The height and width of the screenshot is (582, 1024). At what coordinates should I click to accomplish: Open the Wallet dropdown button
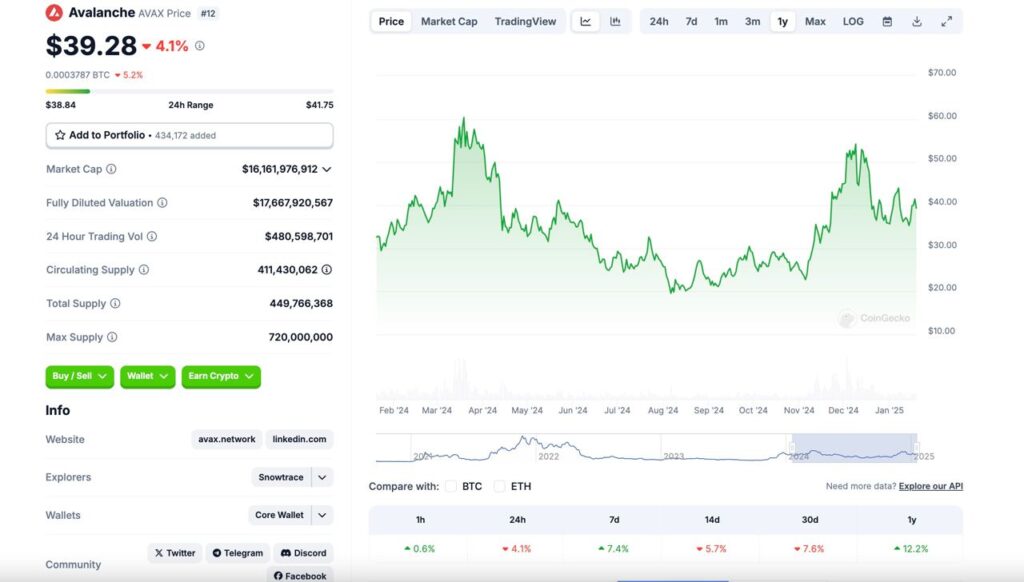(x=148, y=376)
